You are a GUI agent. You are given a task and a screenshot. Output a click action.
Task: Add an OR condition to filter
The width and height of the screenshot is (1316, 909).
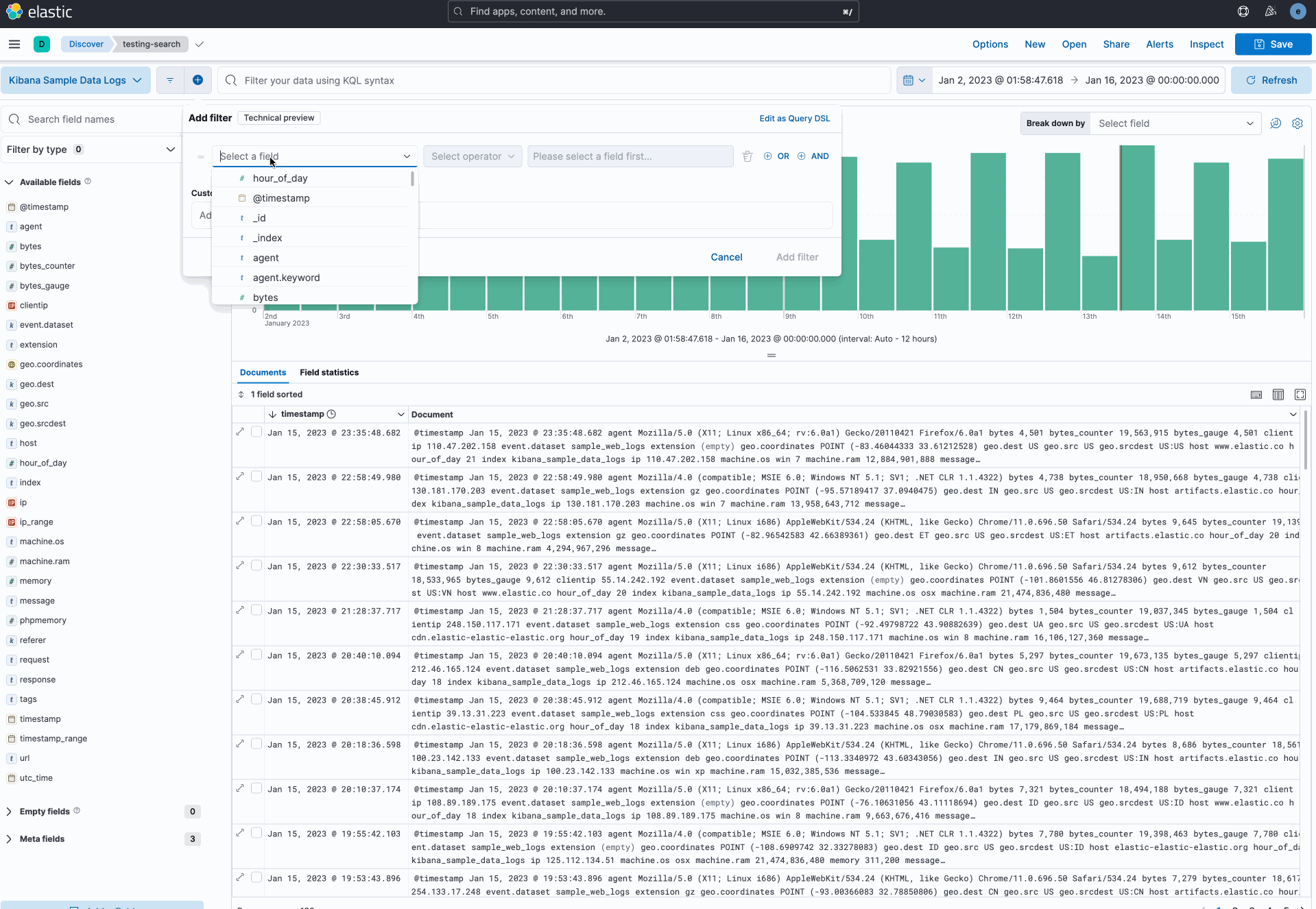[776, 156]
